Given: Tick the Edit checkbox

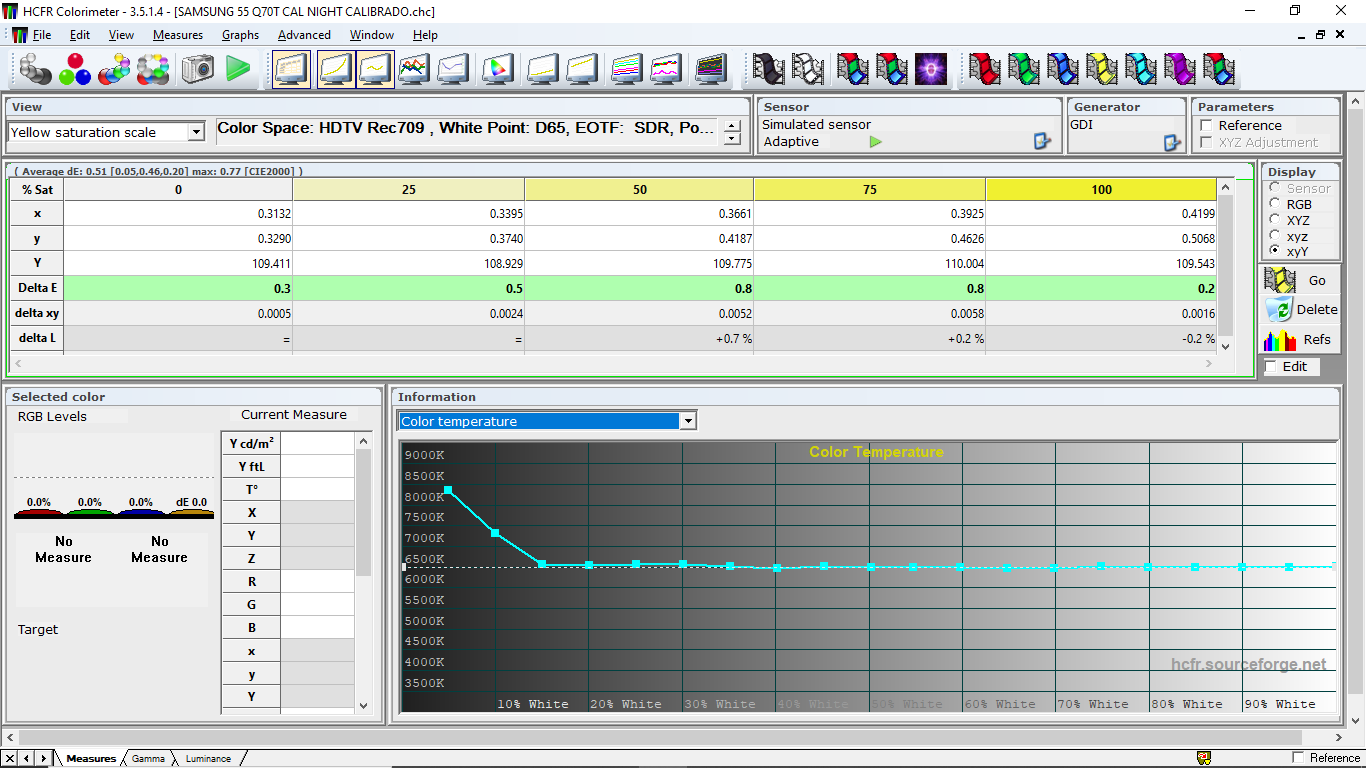Looking at the screenshot, I should click(x=1271, y=366).
